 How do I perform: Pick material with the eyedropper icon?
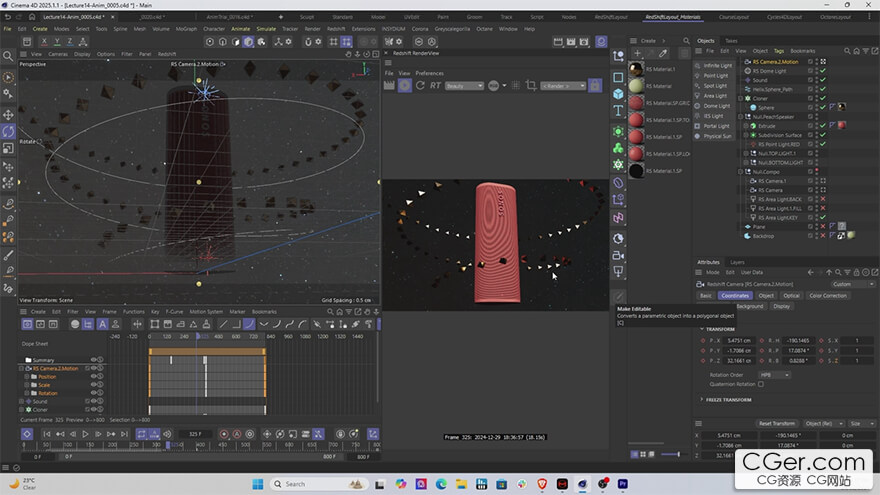tap(663, 53)
